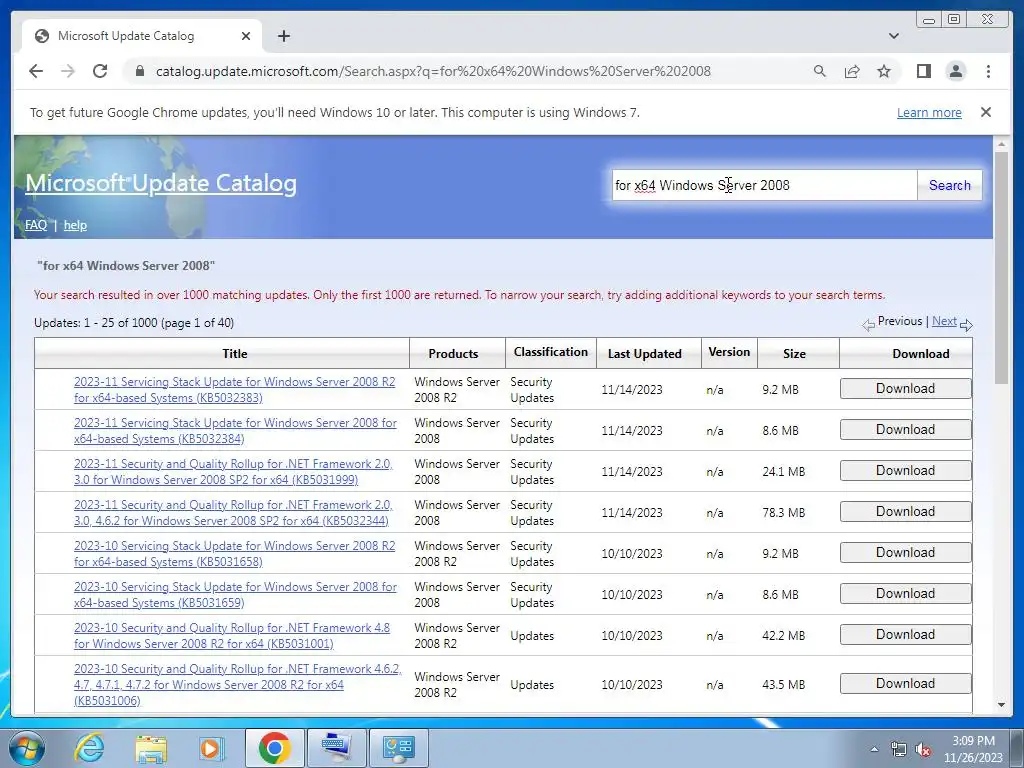
Task: Click the scrollbar down arrow
Action: (1001, 705)
